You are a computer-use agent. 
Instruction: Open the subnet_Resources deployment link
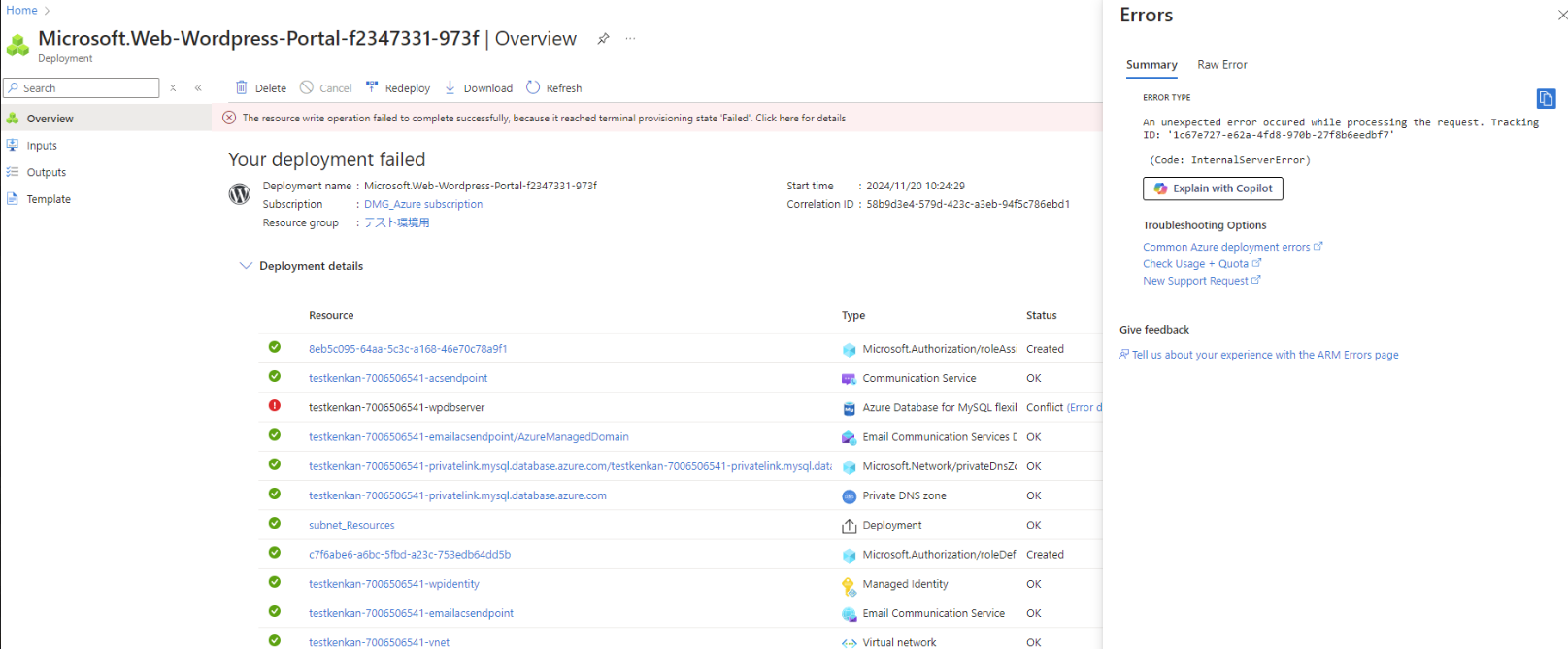351,525
